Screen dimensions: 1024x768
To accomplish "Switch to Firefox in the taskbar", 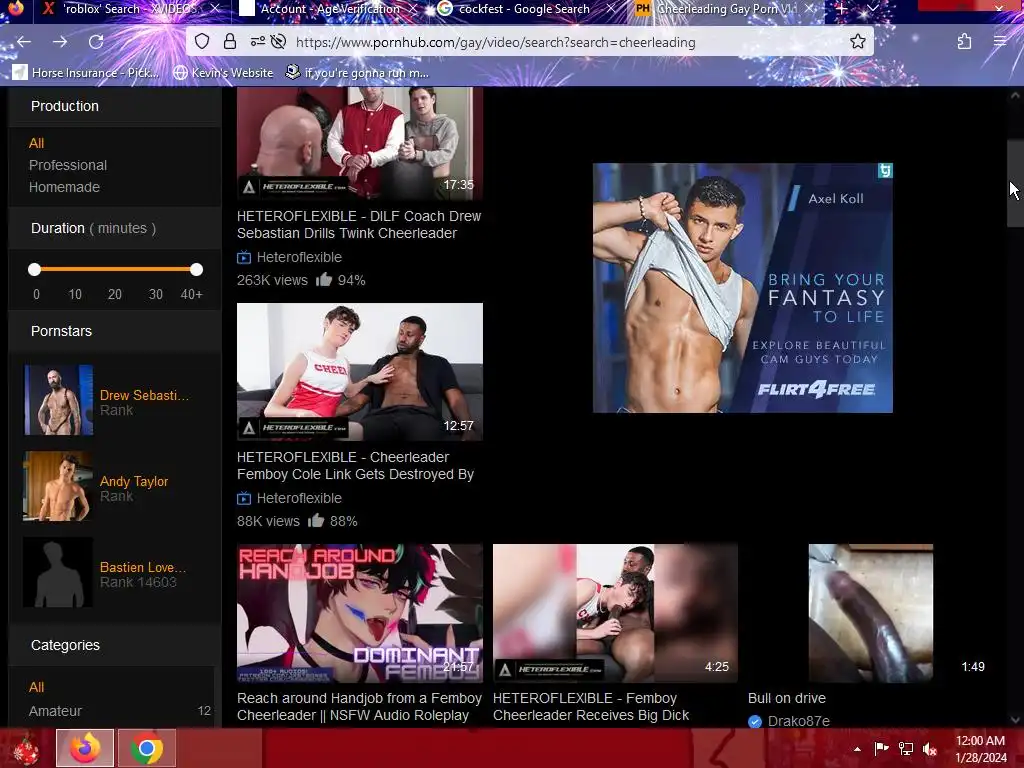I will click(85, 748).
